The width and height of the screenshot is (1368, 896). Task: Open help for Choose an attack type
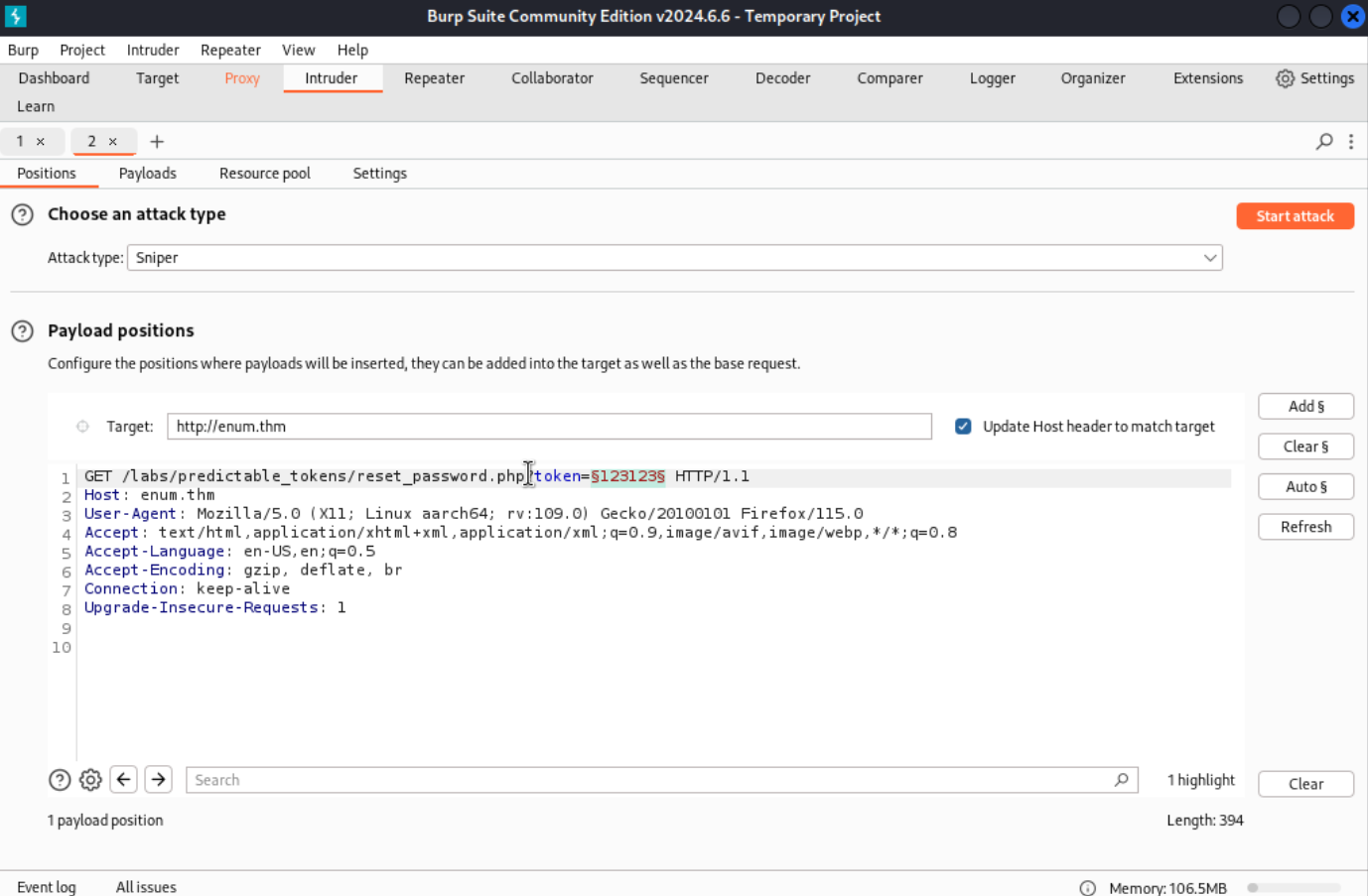coord(22,214)
